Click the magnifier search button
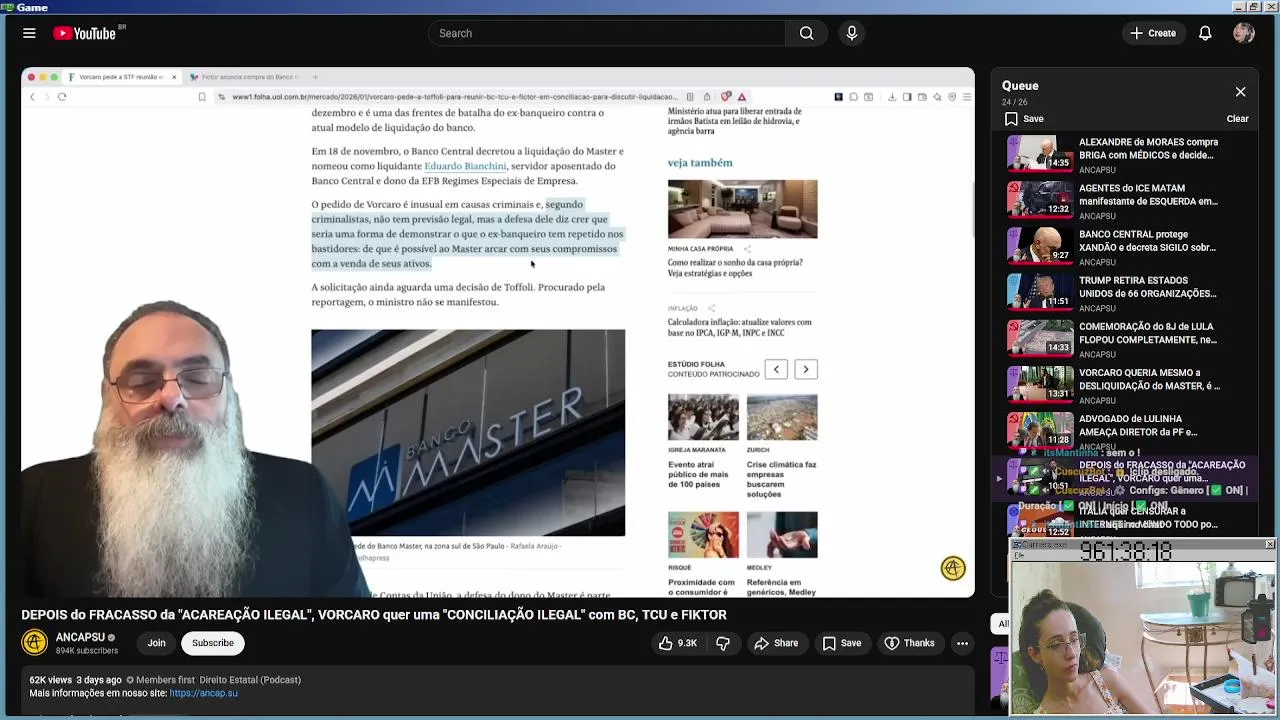 (x=807, y=33)
